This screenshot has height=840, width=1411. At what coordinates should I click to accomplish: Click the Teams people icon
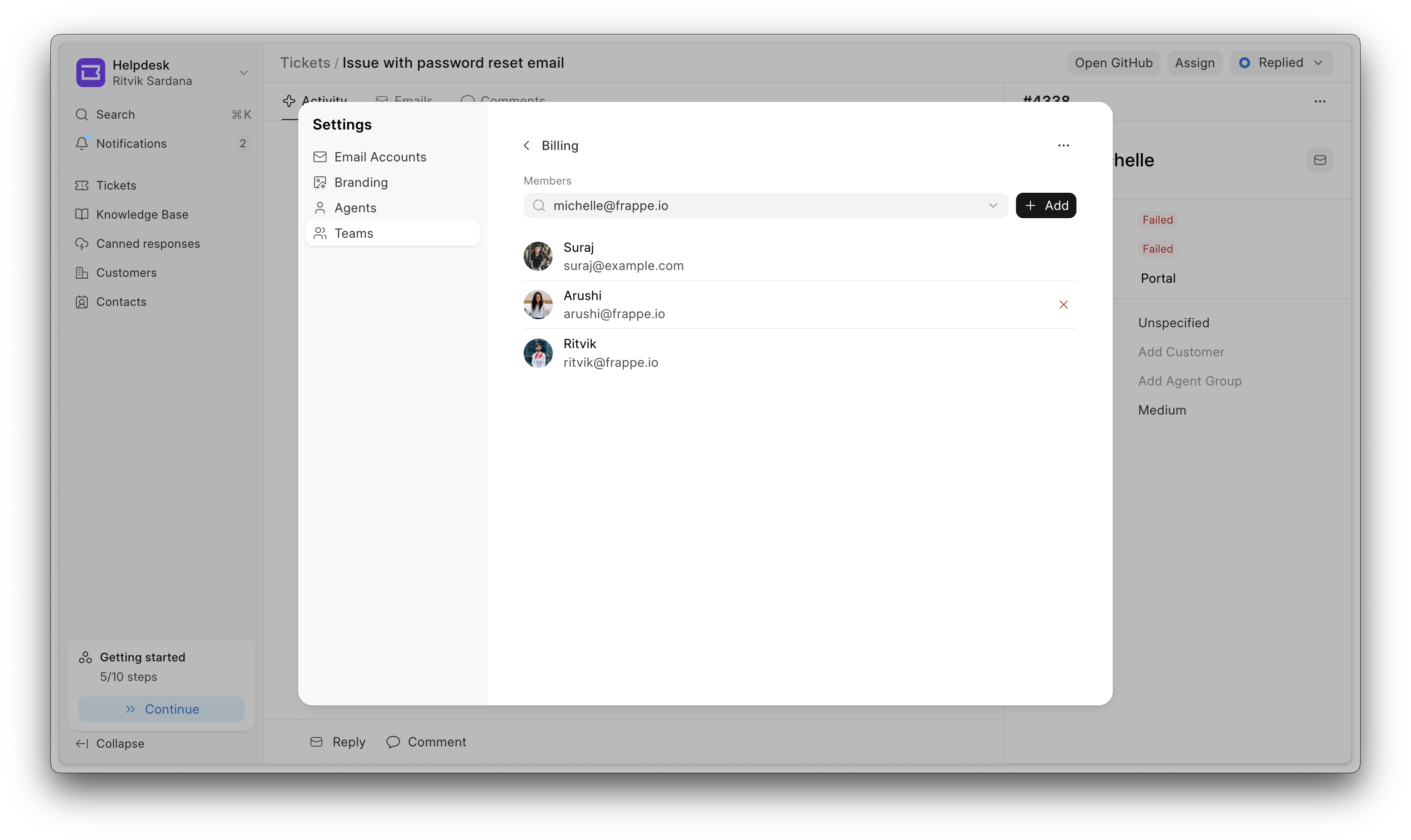[320, 233]
